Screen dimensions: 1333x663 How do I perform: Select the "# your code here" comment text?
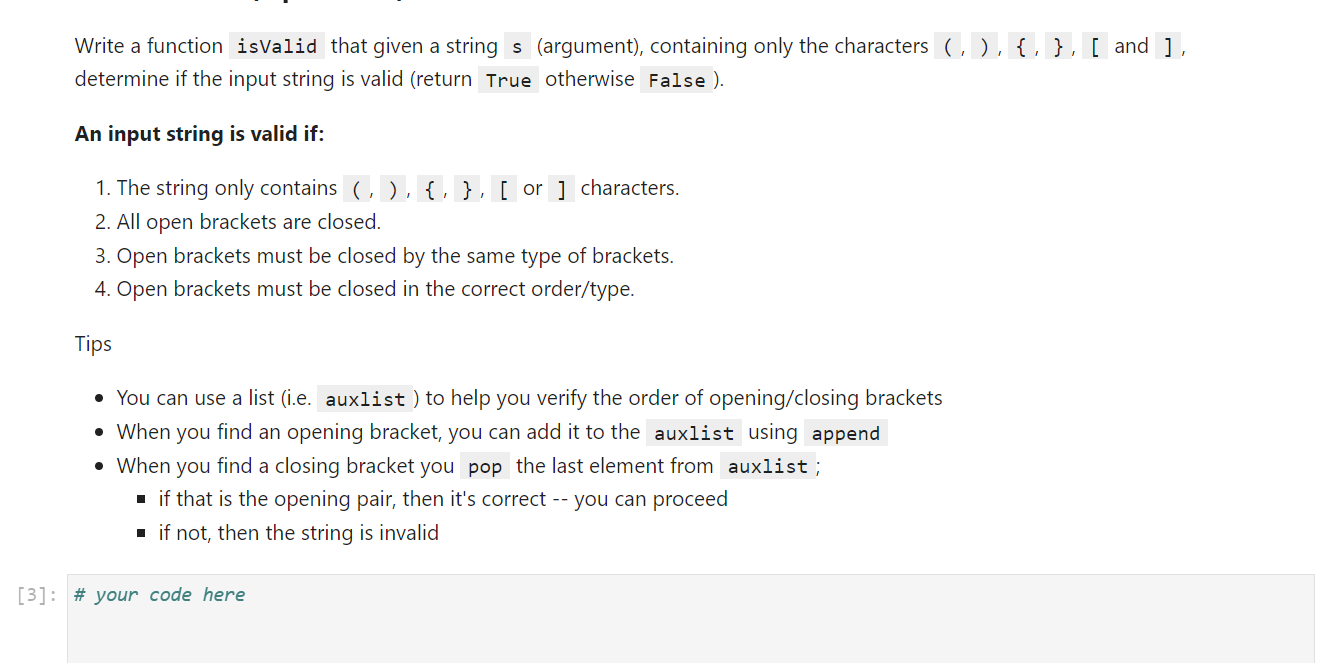click(x=158, y=594)
